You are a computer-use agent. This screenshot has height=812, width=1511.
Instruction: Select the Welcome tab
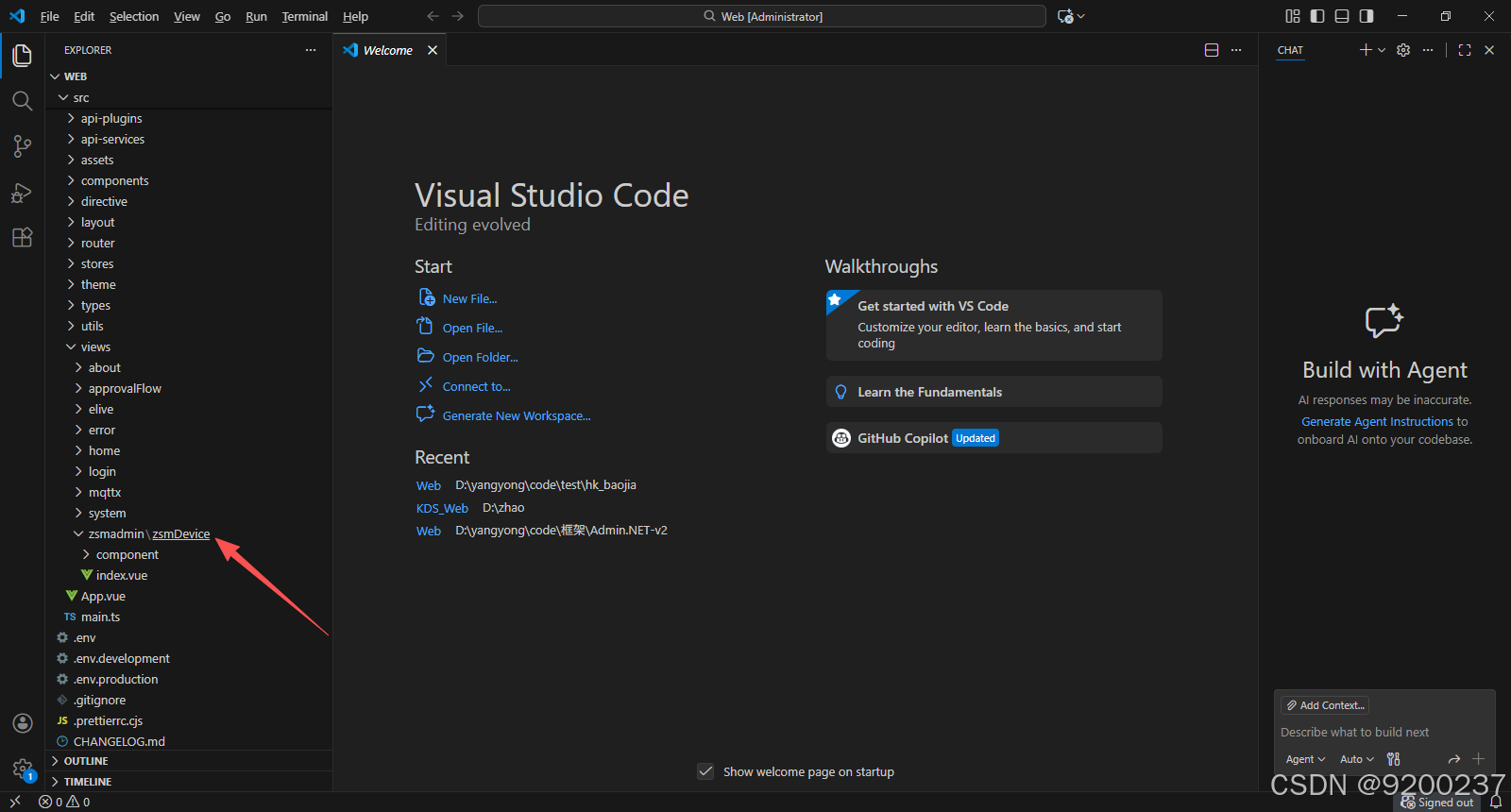388,50
